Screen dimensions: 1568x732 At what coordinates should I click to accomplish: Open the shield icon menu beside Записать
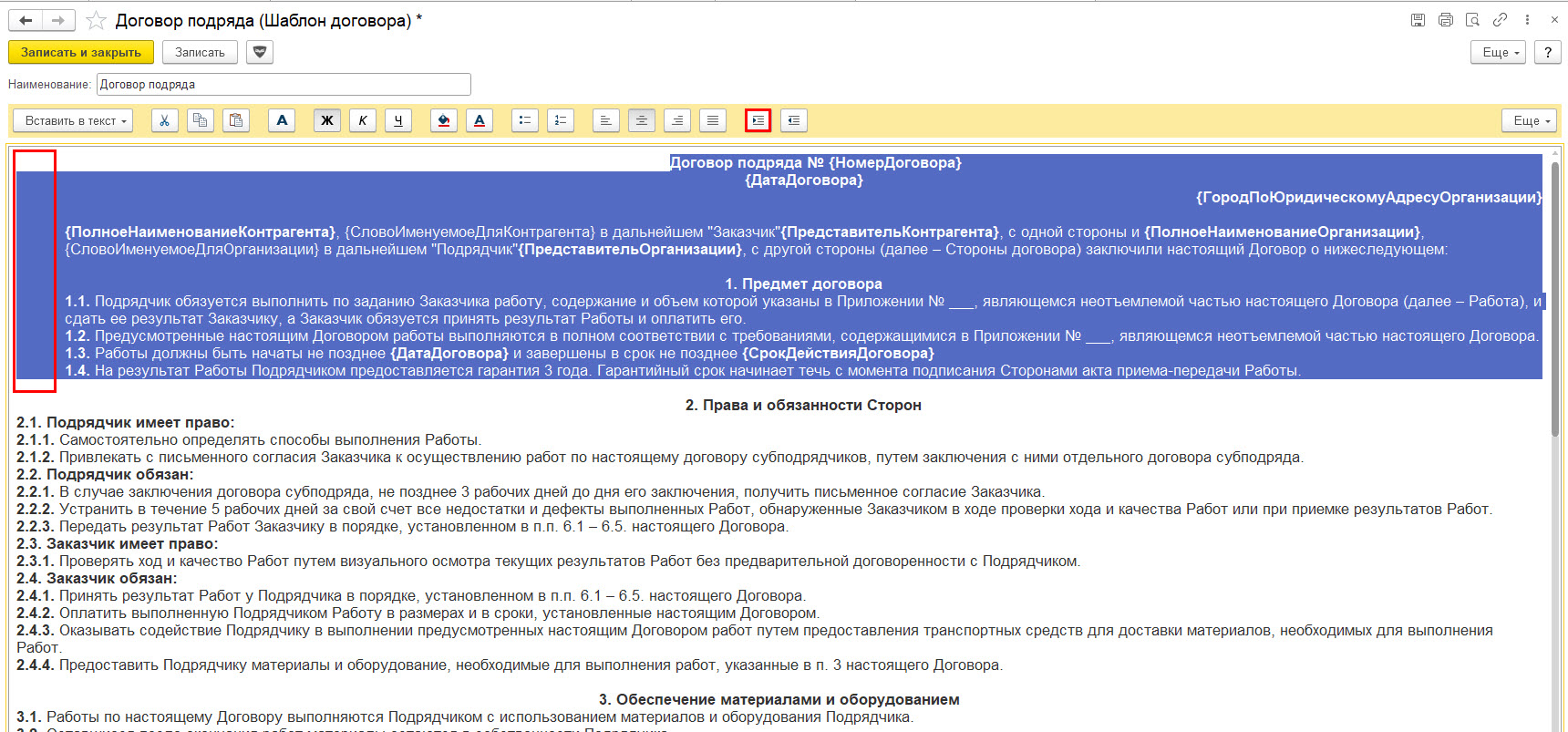pos(260,52)
